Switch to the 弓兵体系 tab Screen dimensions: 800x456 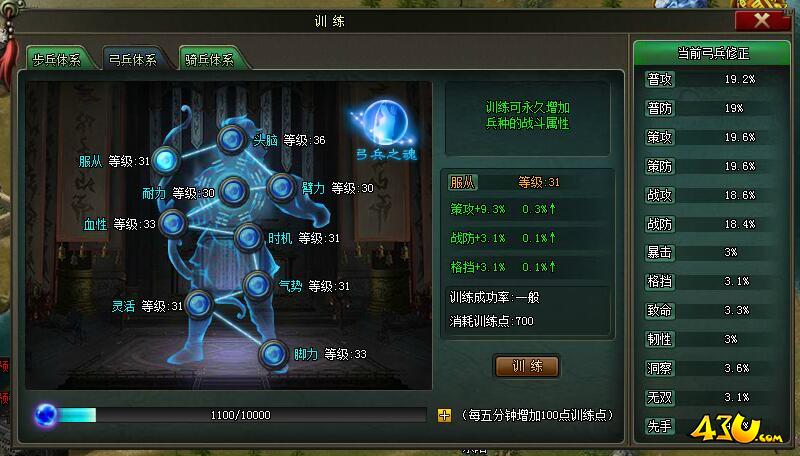(x=133, y=60)
